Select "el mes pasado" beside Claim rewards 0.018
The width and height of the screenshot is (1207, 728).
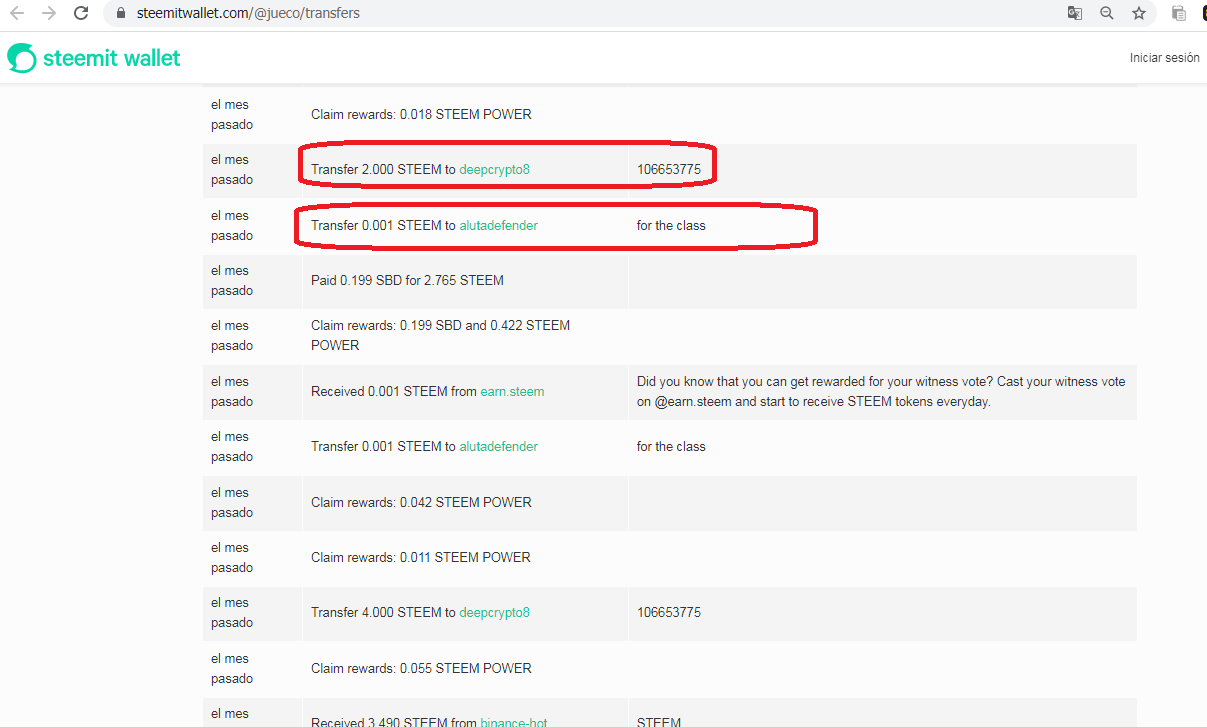[x=232, y=115]
